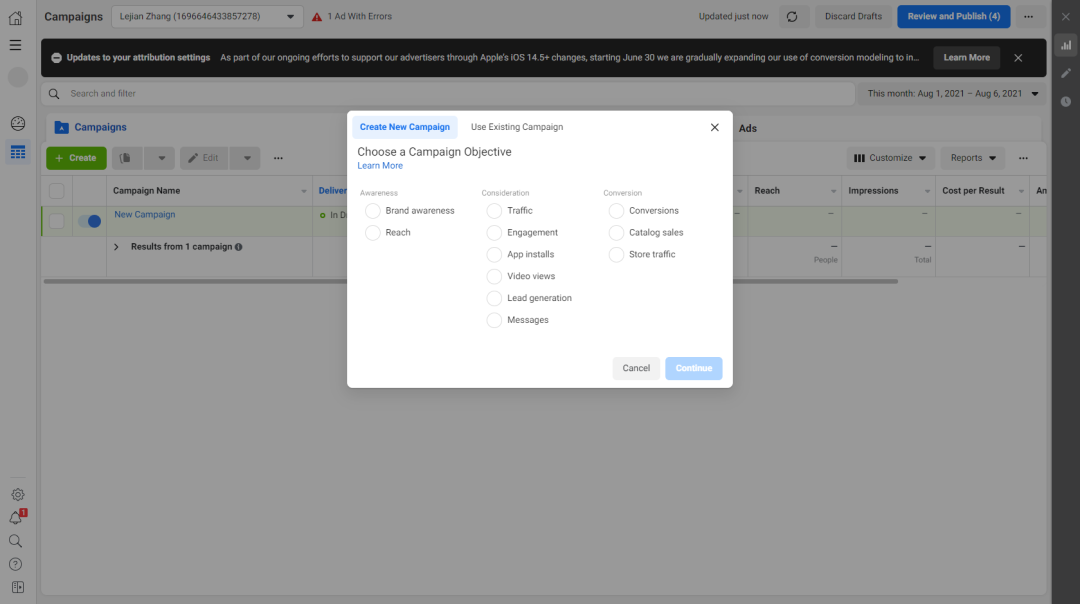Click the toolbar ellipsis next to Edit
Viewport: 1080px width, 604px height.
(278, 158)
